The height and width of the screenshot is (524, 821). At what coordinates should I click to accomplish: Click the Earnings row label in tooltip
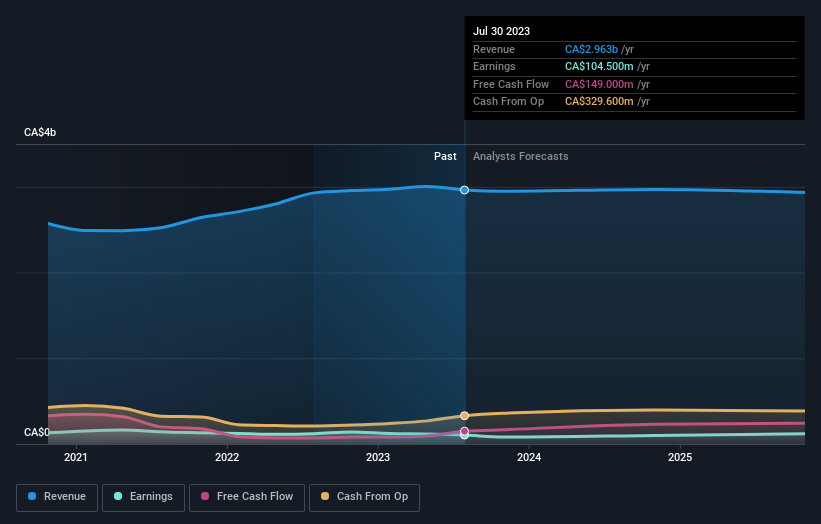pos(494,66)
